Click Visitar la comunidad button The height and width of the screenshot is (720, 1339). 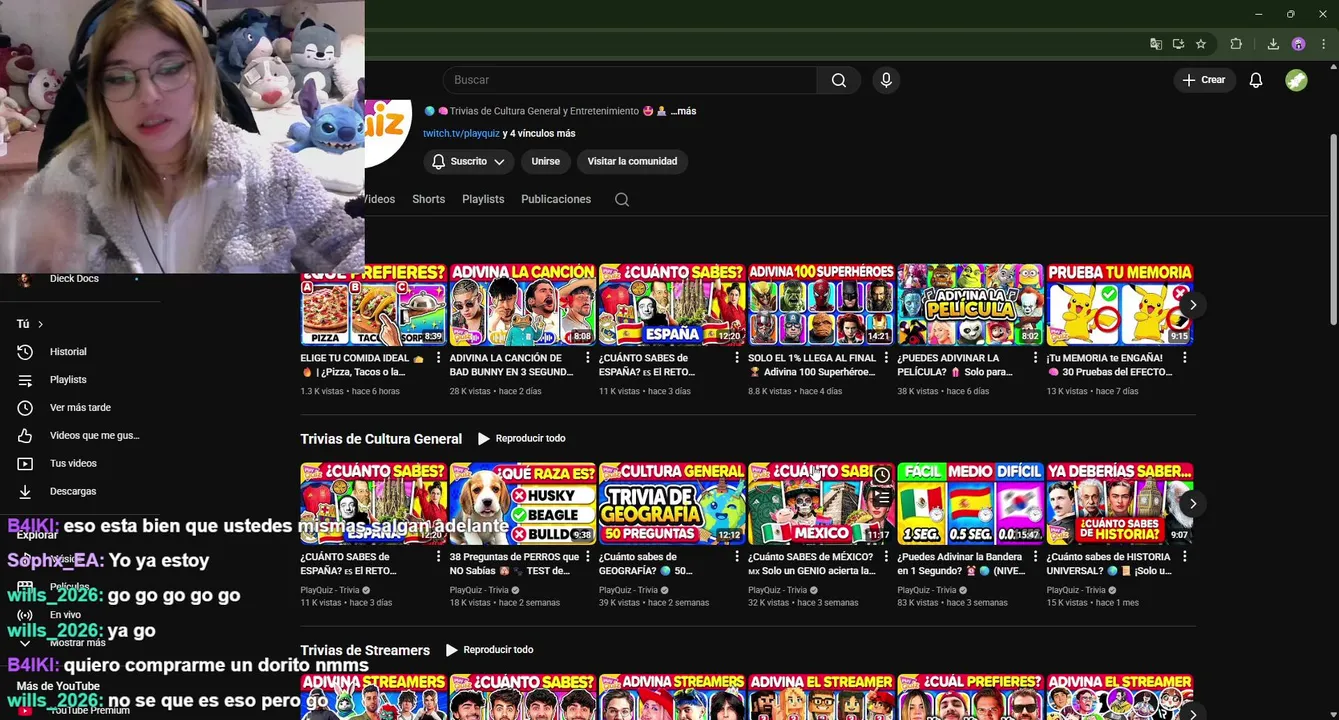point(632,161)
